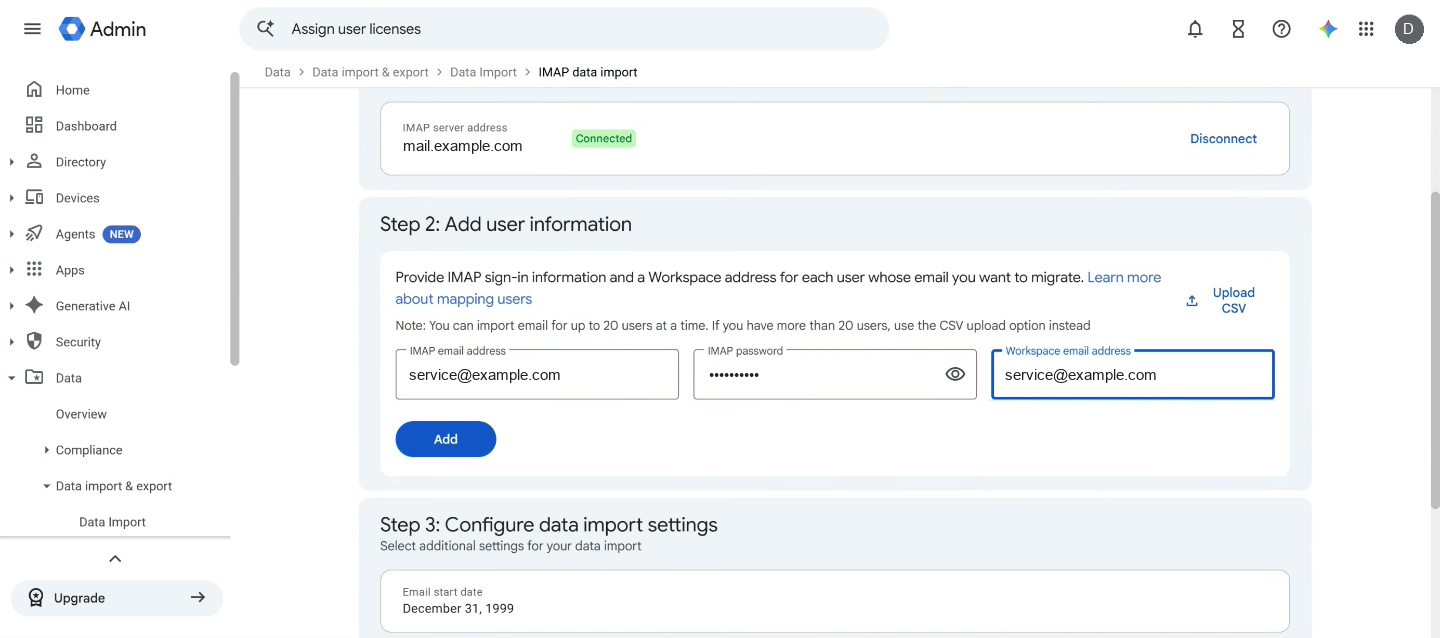Focus the Workspace email address field

pyautogui.click(x=1133, y=374)
